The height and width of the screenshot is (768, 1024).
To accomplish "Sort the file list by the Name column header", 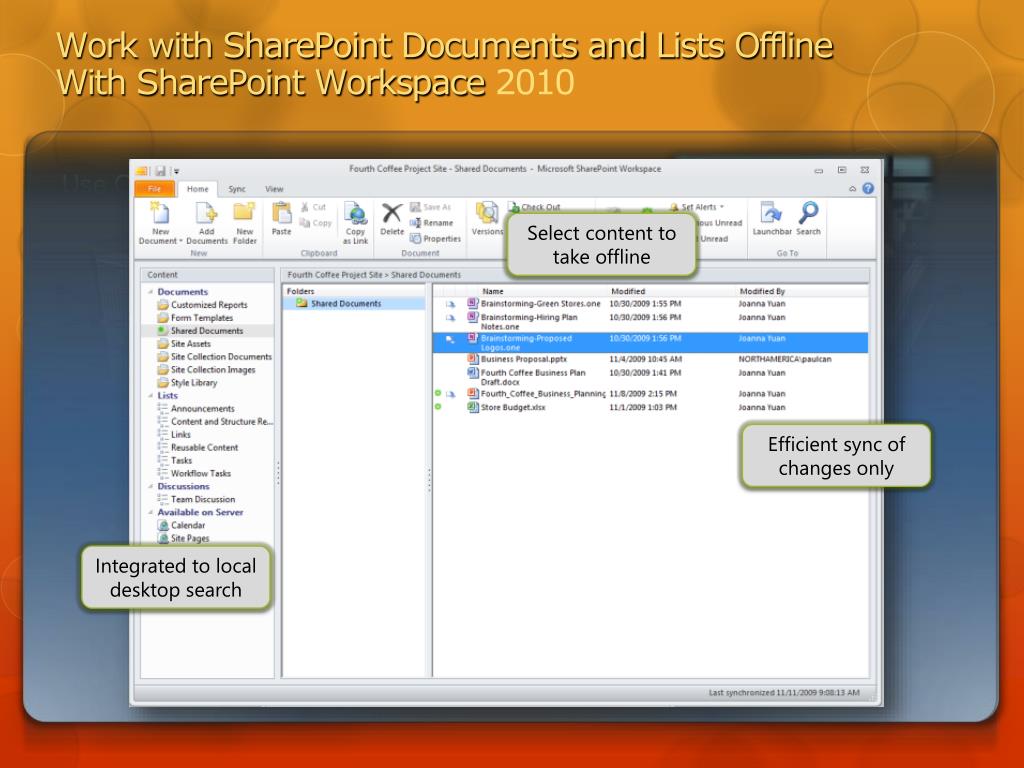I will [x=492, y=291].
